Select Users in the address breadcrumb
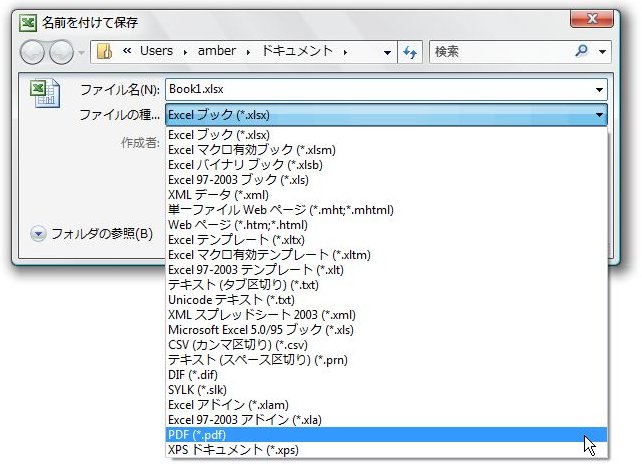642x466 pixels. point(156,51)
